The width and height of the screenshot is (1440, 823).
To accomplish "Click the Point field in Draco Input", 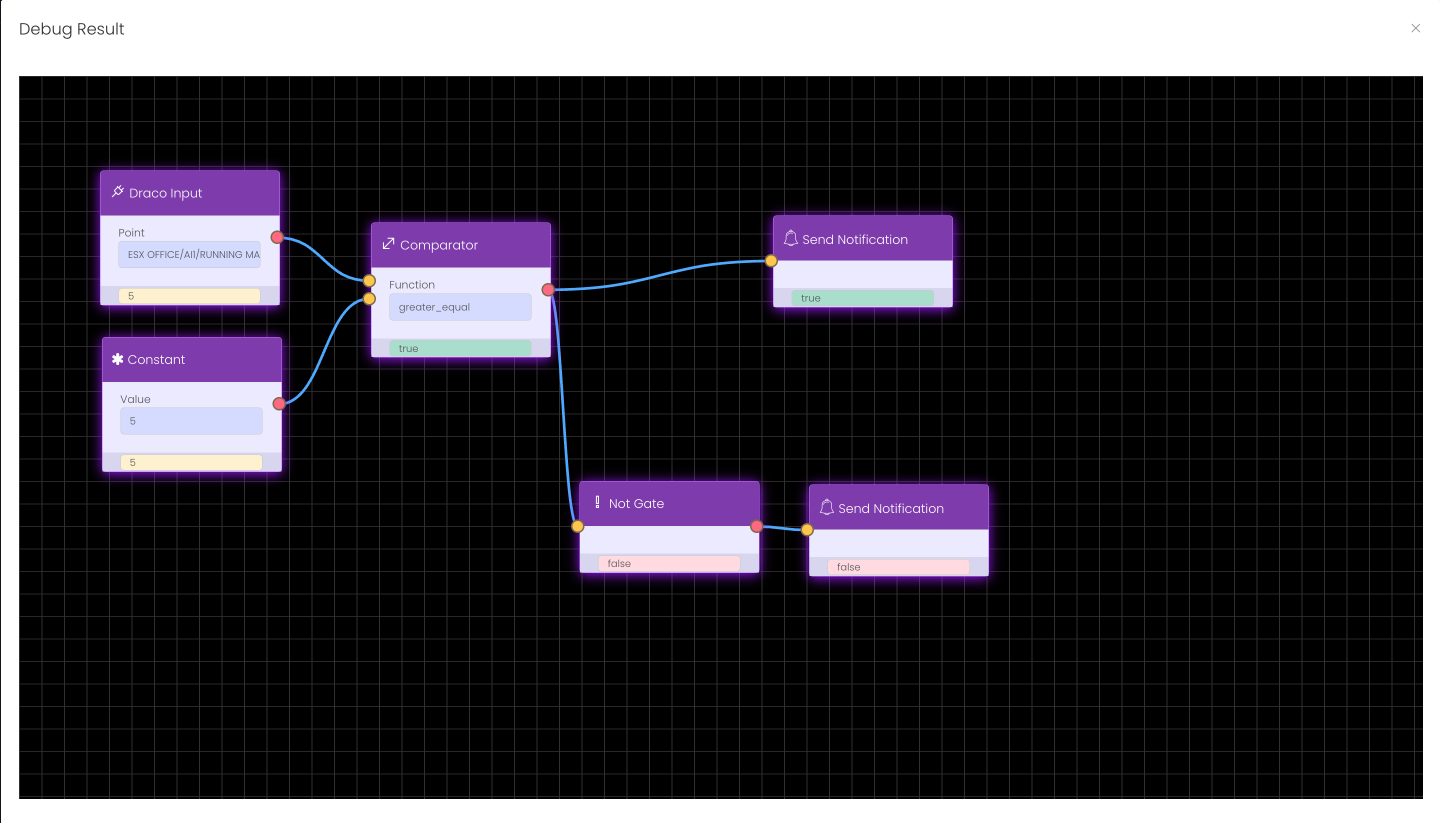I will point(189,255).
